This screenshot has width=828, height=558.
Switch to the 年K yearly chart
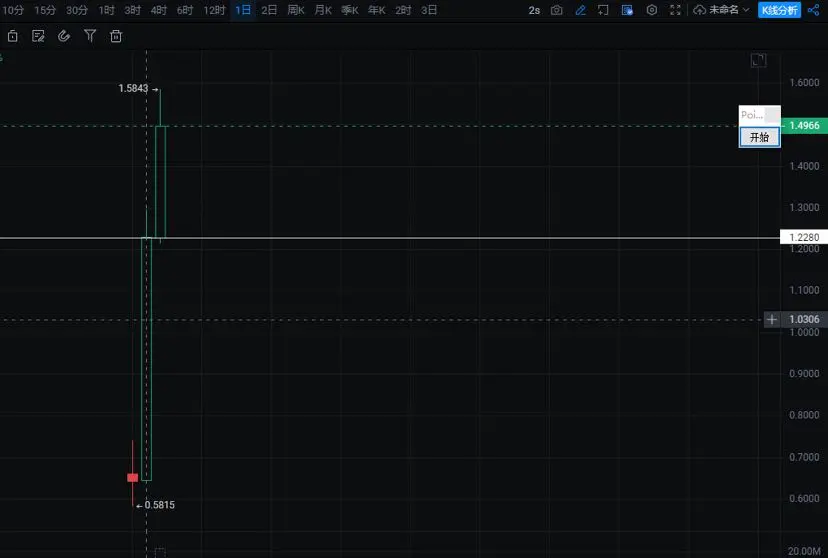(x=377, y=10)
